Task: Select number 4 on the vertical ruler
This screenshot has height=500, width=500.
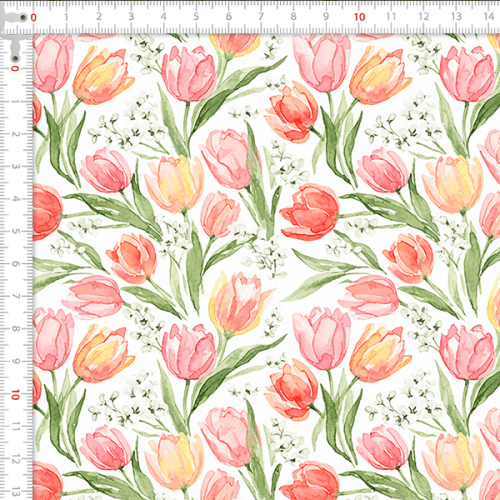Action: pos(16,199)
